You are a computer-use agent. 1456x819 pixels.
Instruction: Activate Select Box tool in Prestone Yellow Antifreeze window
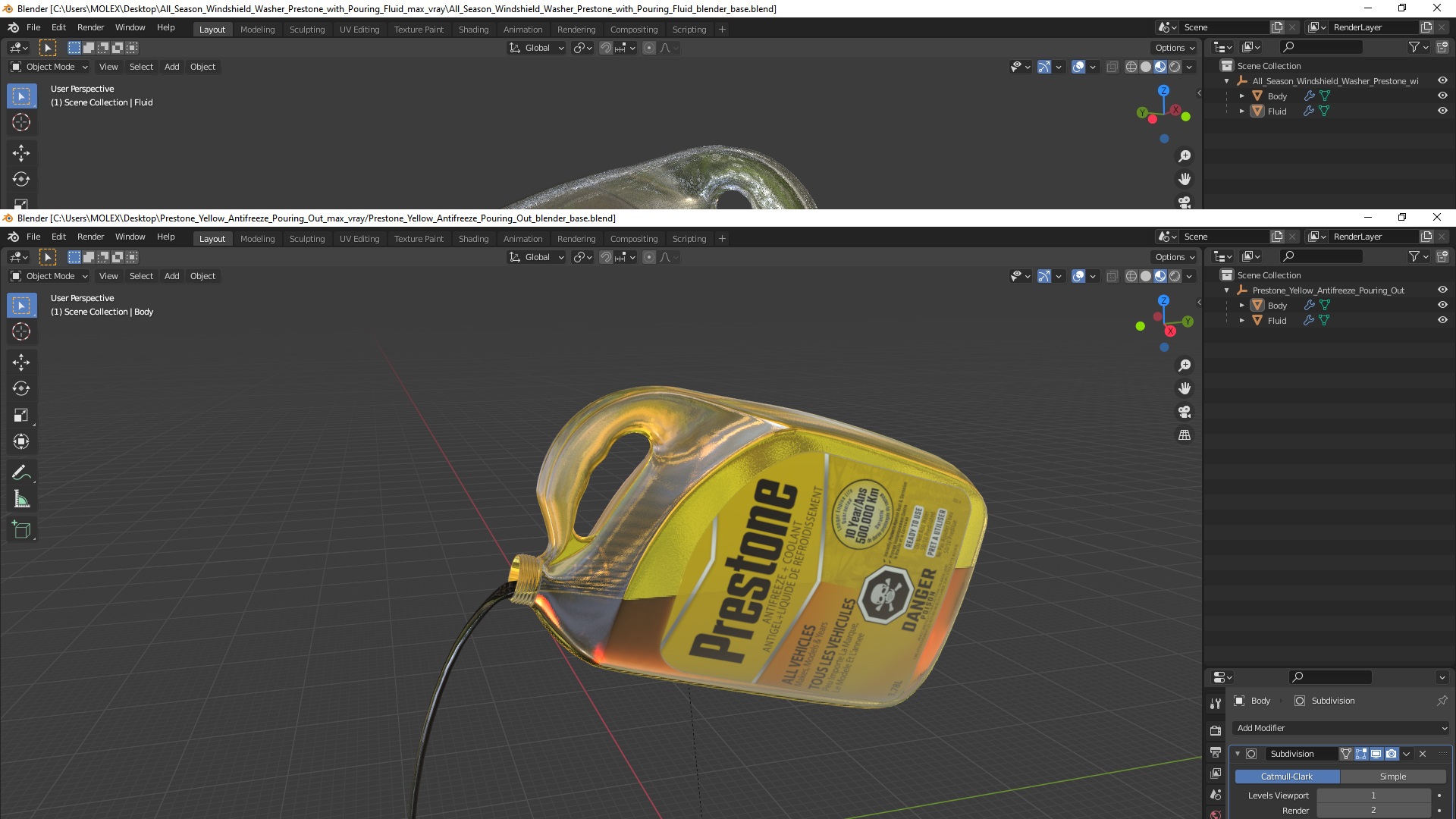pos(21,306)
